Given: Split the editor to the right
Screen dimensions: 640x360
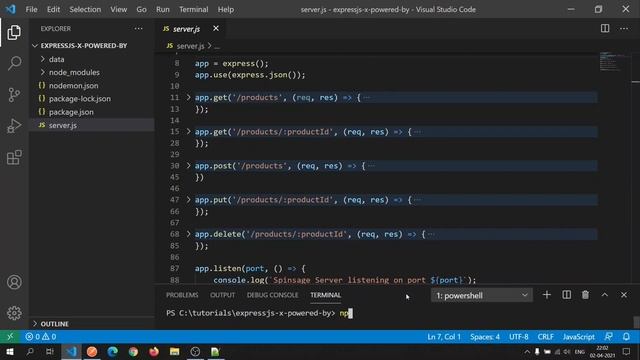Looking at the screenshot, I should pos(605,28).
